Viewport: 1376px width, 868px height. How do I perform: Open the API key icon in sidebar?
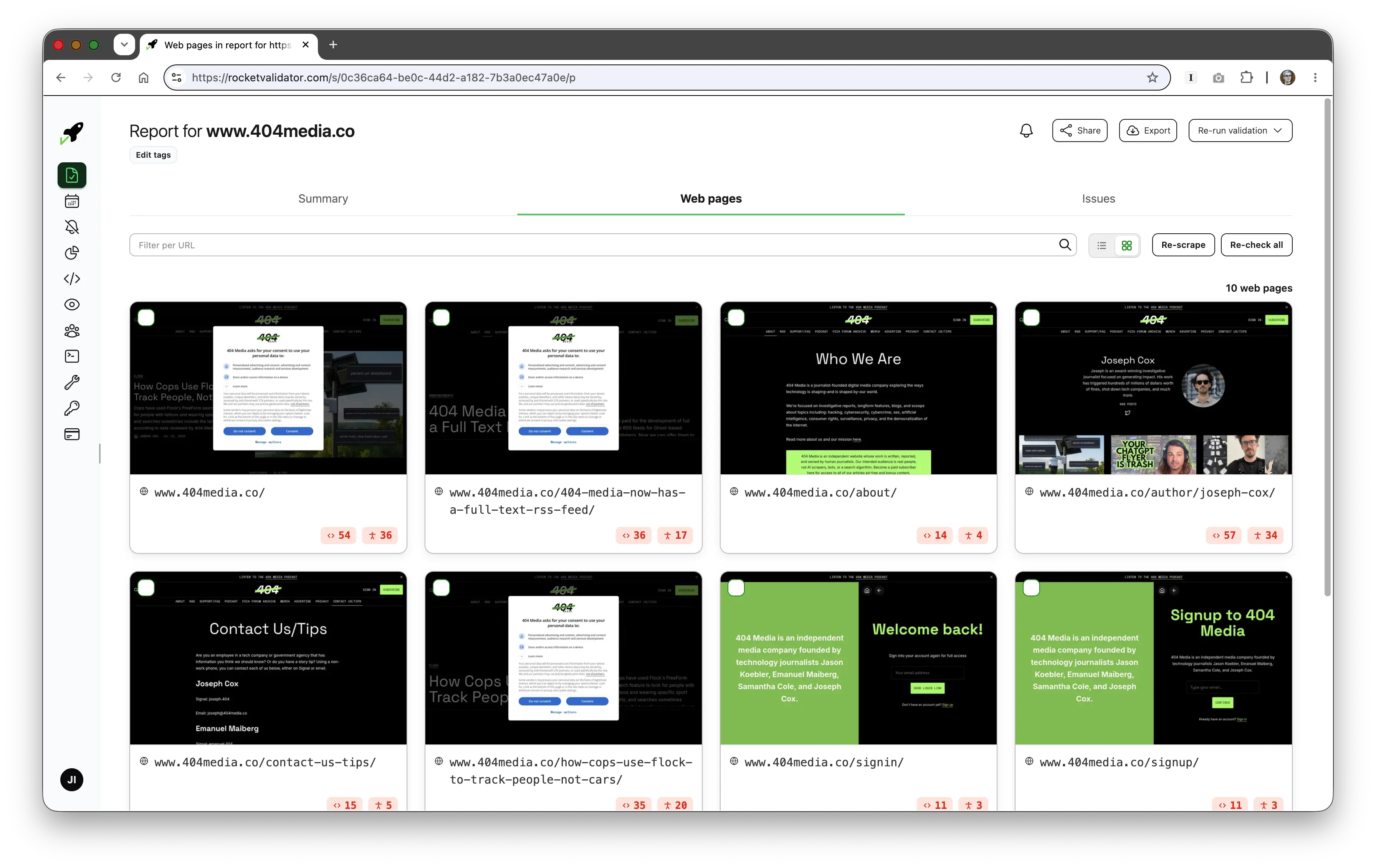coord(72,408)
